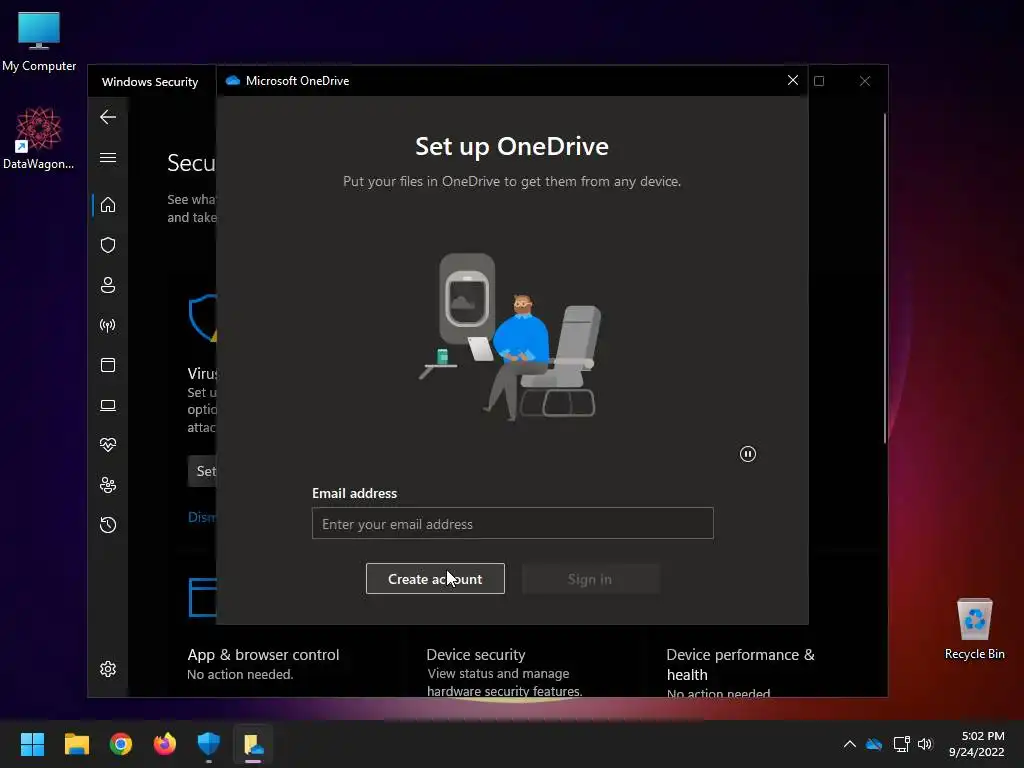Open the clock and date panel
This screenshot has height=768, width=1024.
[976, 744]
